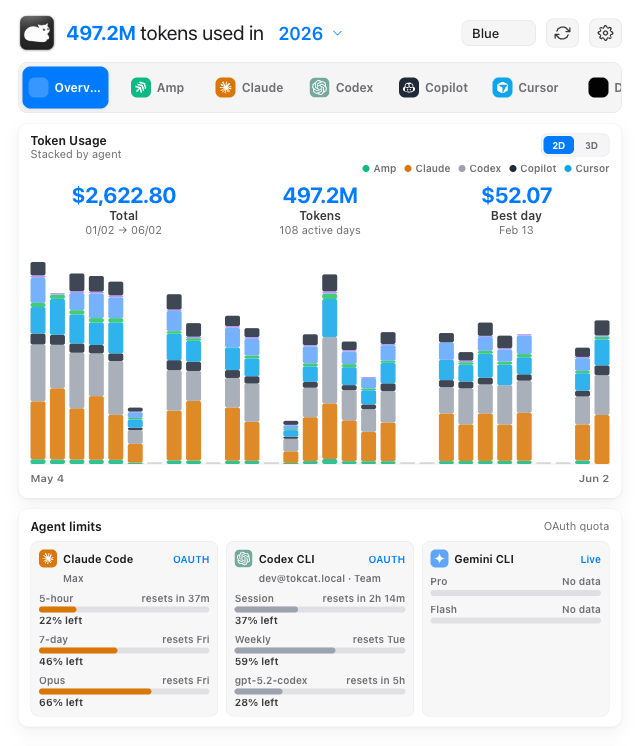The width and height of the screenshot is (640, 746).
Task: Click the $52.07 best day figure
Action: [x=516, y=195]
